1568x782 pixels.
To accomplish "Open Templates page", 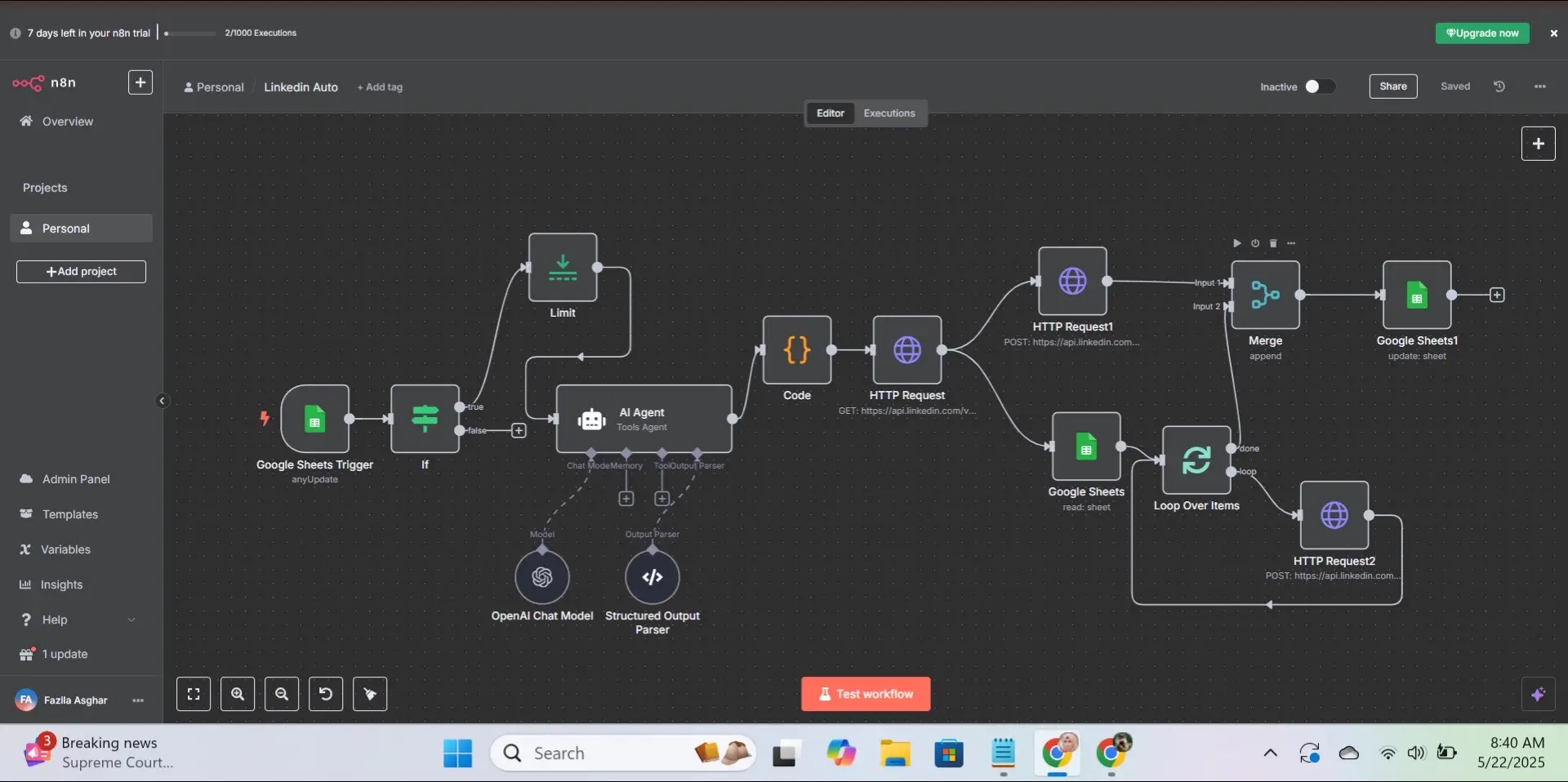I will point(81,514).
